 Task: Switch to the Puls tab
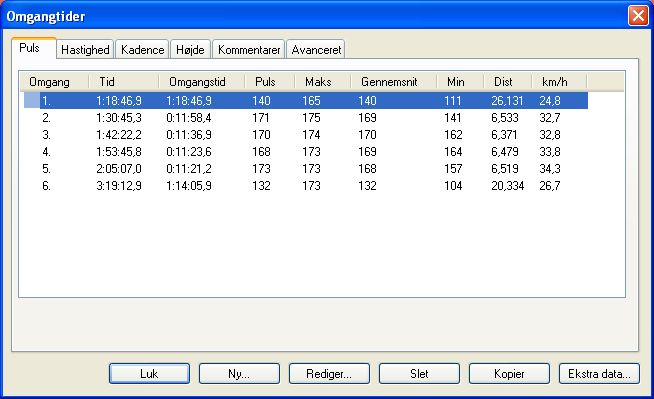click(x=34, y=48)
